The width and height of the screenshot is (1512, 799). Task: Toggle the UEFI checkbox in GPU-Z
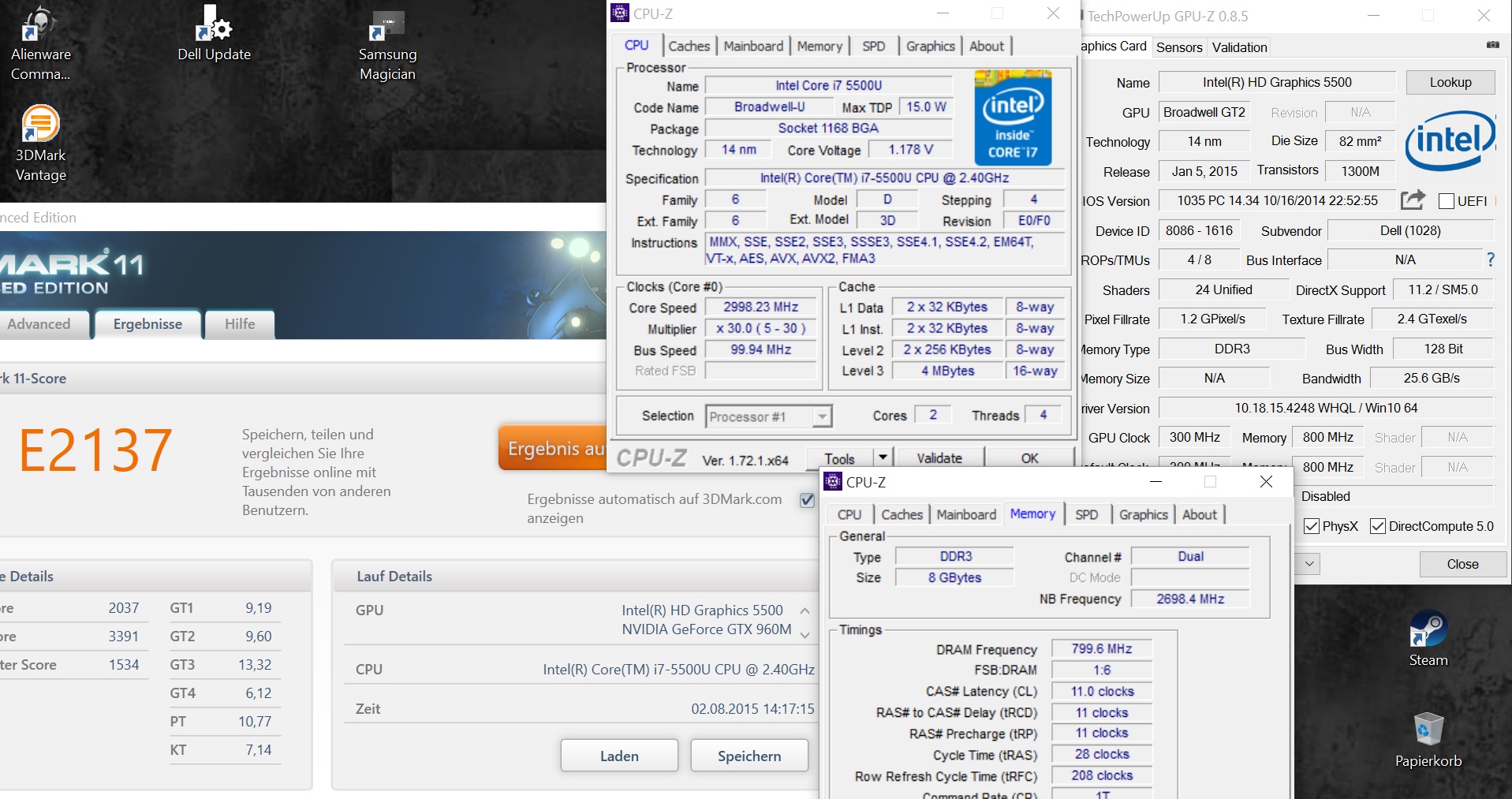[1447, 201]
